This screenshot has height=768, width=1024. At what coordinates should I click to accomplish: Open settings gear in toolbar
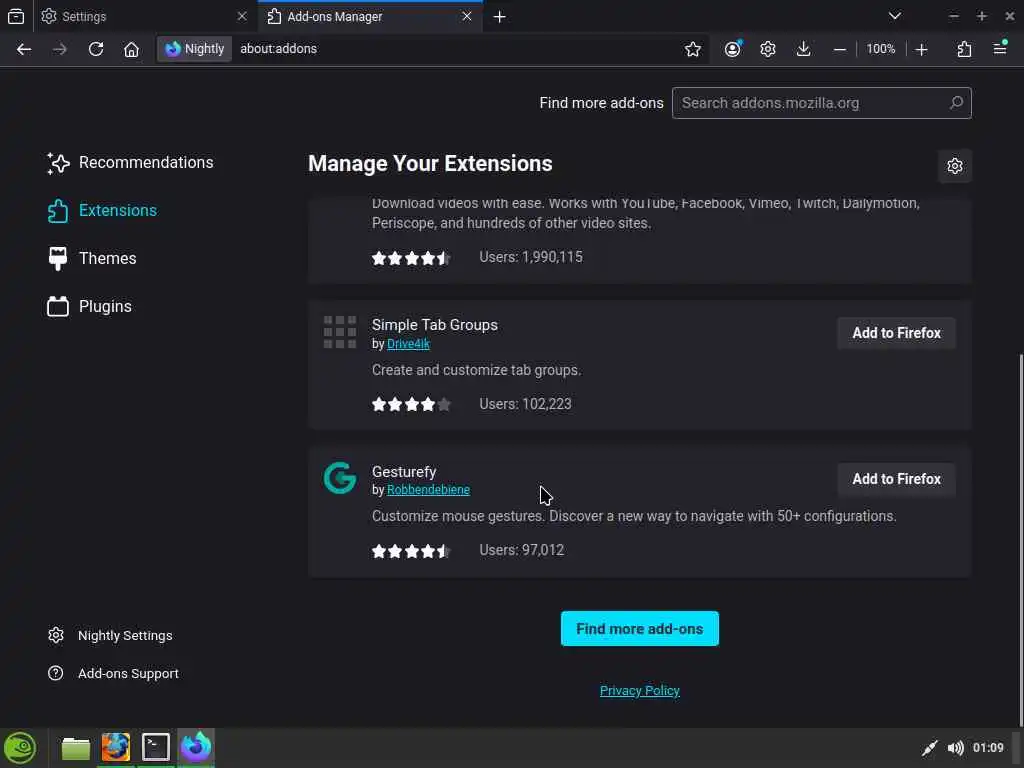(x=768, y=49)
